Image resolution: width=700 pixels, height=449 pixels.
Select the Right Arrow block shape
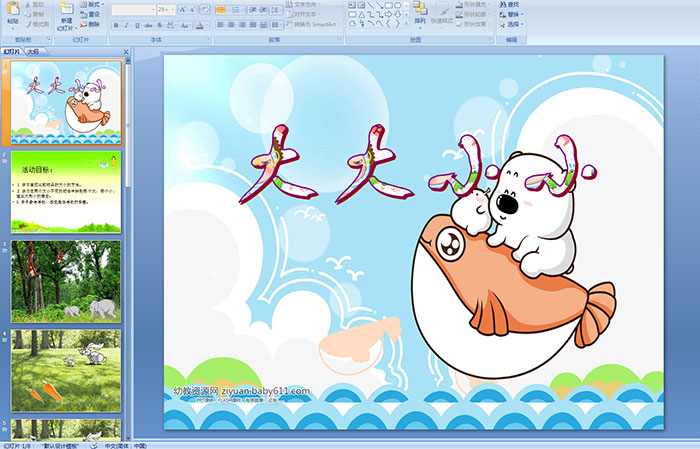388,14
